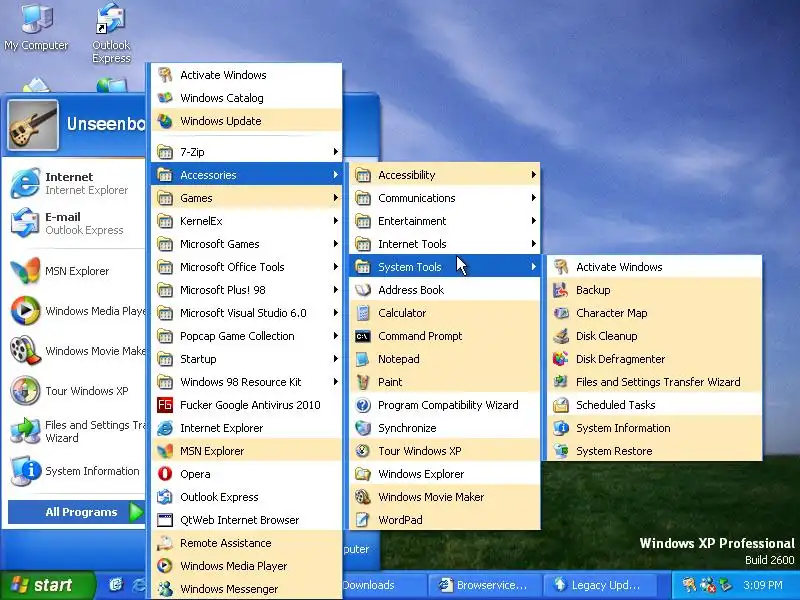Select Windows Movie Maker in Accessories menu
Image resolution: width=800 pixels, height=600 pixels.
(444, 496)
